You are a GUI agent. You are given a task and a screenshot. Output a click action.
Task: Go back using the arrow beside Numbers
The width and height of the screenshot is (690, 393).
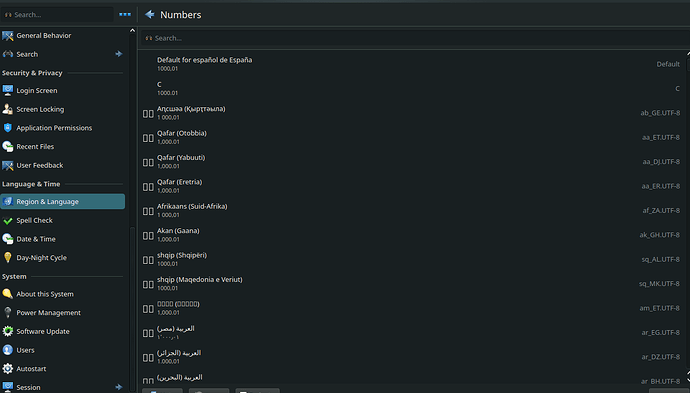[150, 15]
